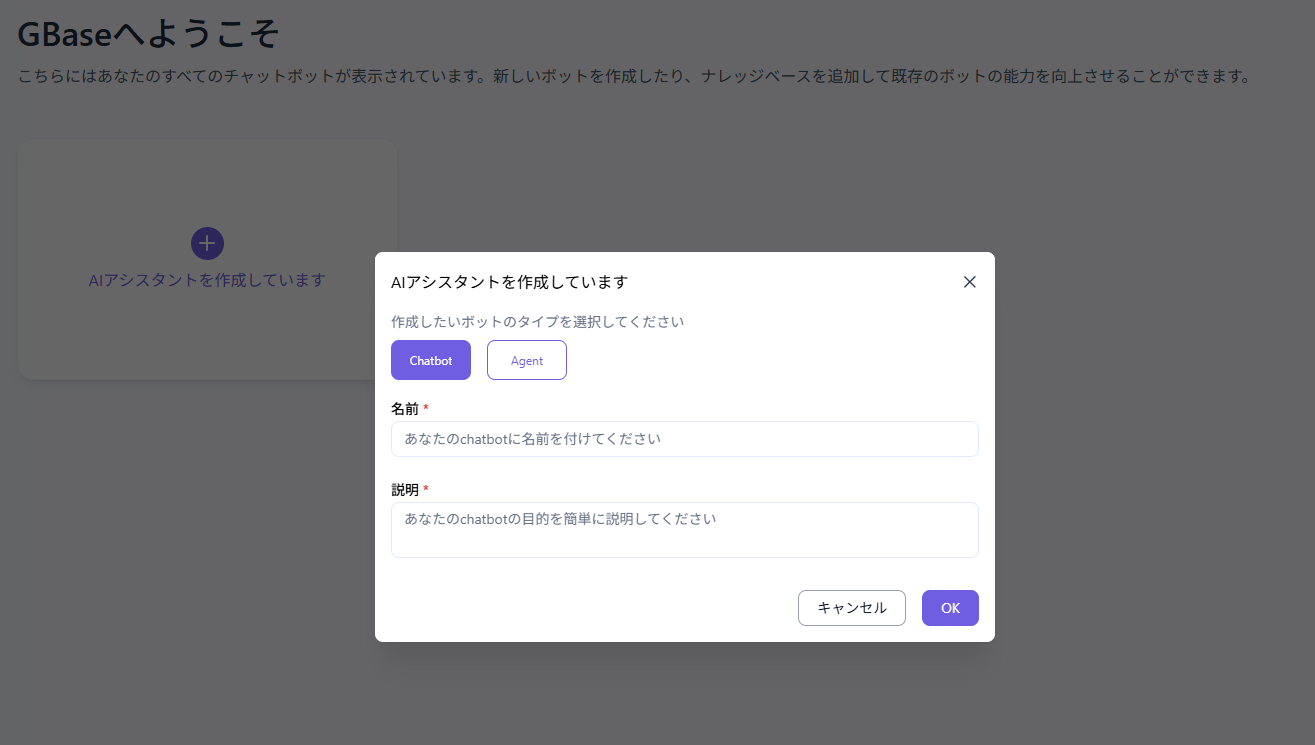Focus the chatbot purpose description box
Image resolution: width=1315 pixels, height=745 pixels.
[684, 529]
